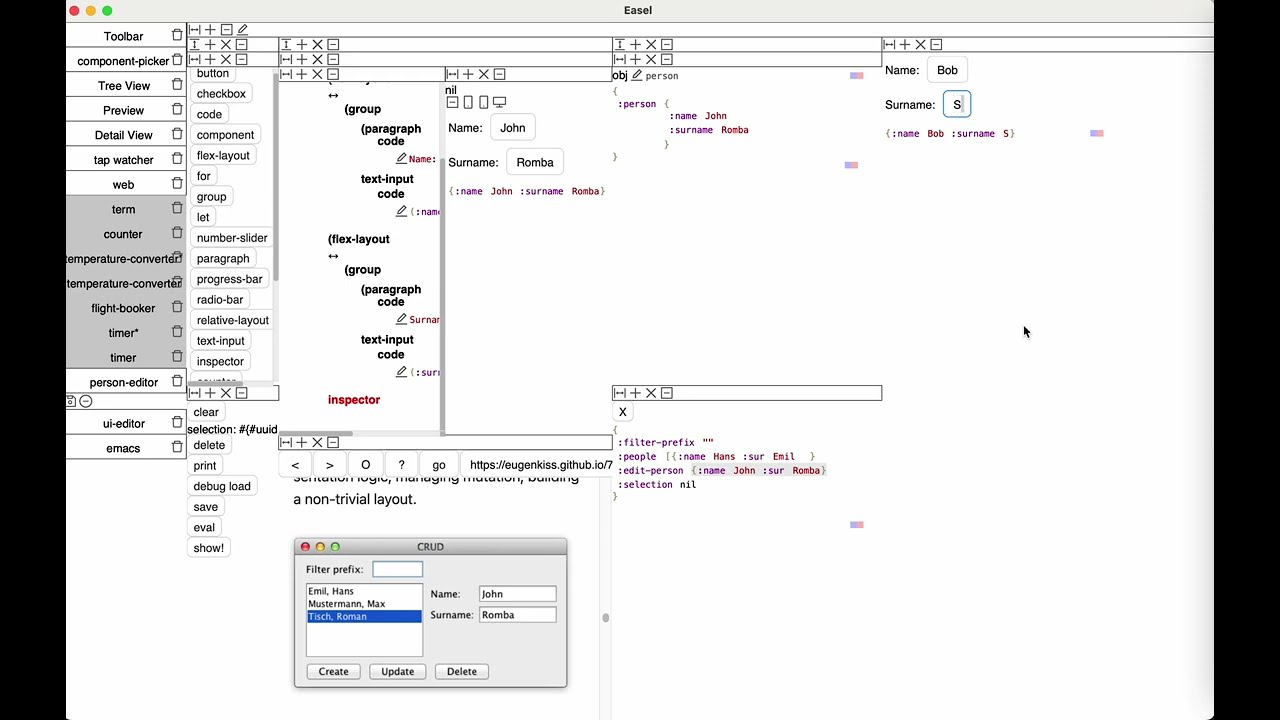The image size is (1280, 720).
Task: Click pencil icon next to Surname code in tree
Action: (401, 319)
